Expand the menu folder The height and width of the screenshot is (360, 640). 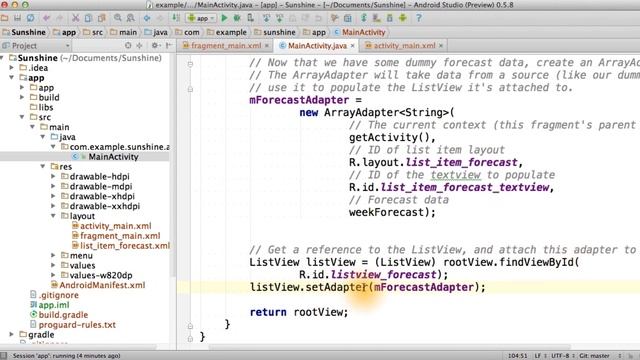(x=53, y=256)
